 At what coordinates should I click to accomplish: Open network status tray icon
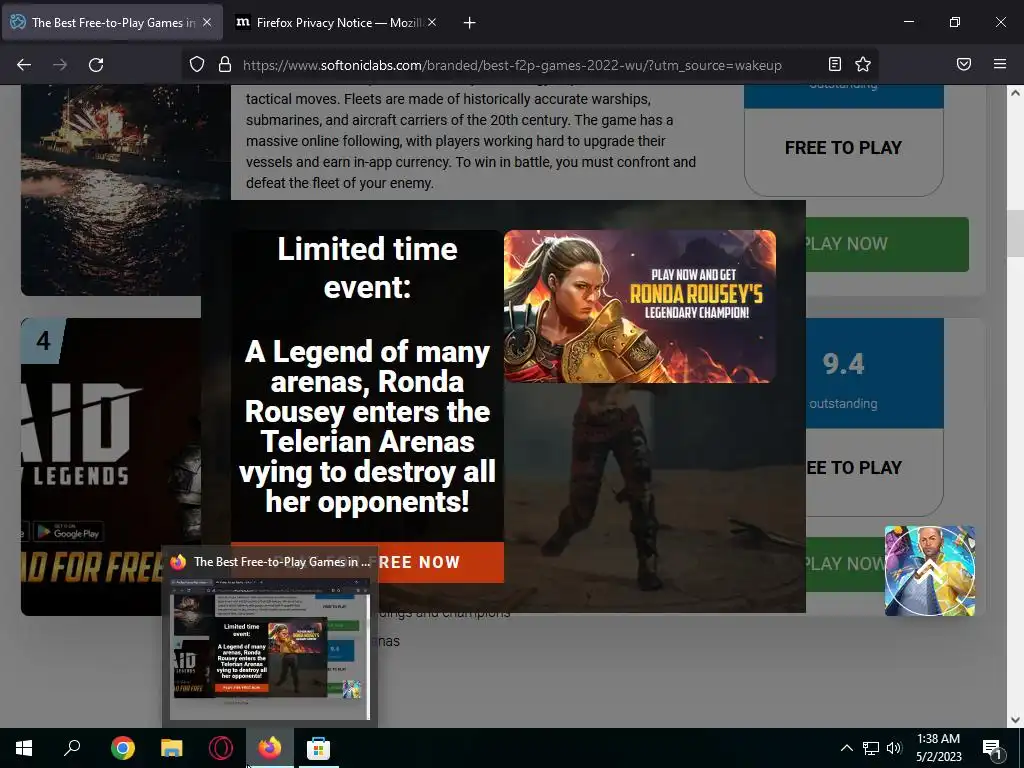[871, 748]
